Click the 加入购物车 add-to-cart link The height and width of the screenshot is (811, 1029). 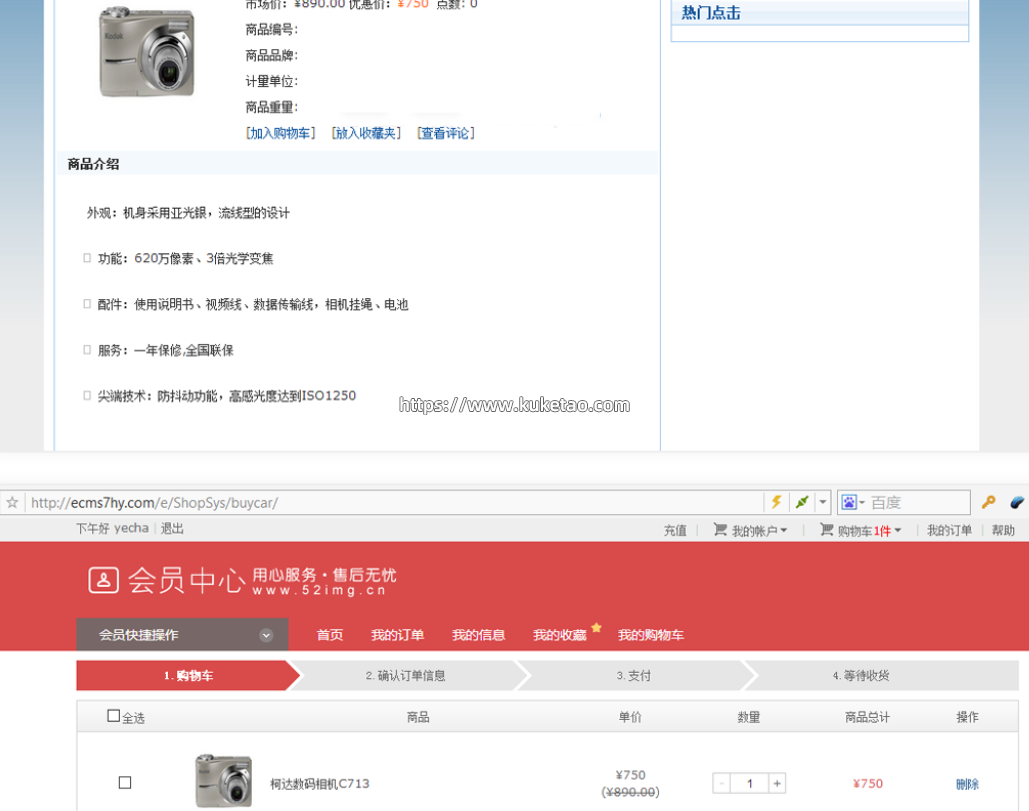280,133
